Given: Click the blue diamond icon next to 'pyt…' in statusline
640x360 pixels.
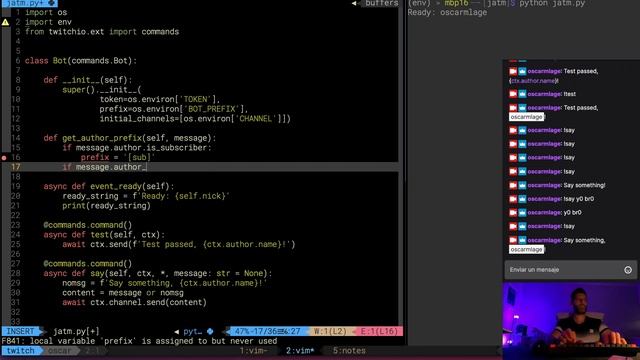Looking at the screenshot, I should tap(210, 331).
